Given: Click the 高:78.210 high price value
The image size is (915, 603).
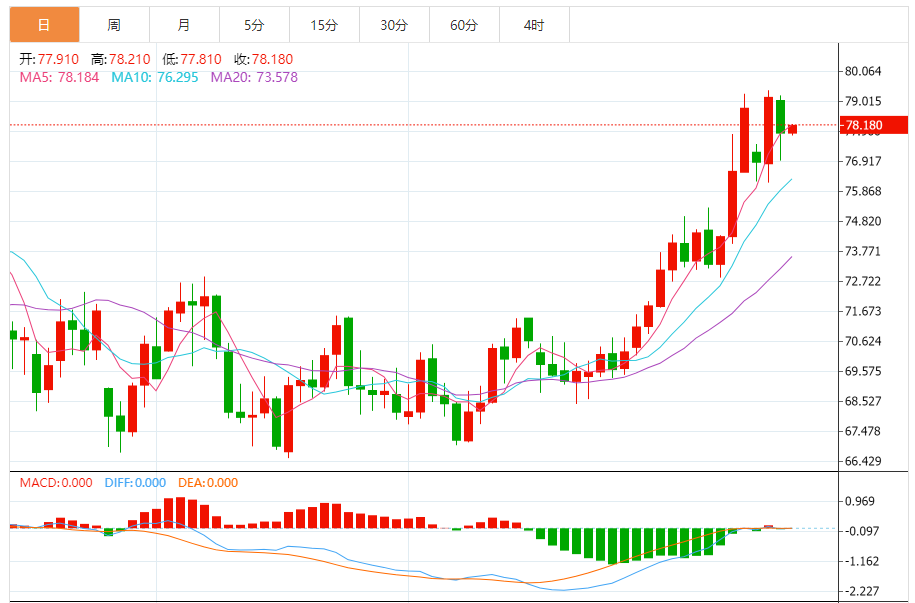Looking at the screenshot, I should click(x=121, y=59).
